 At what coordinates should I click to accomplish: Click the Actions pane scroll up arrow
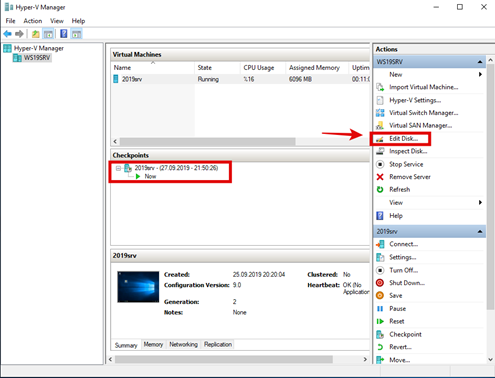[x=490, y=60]
